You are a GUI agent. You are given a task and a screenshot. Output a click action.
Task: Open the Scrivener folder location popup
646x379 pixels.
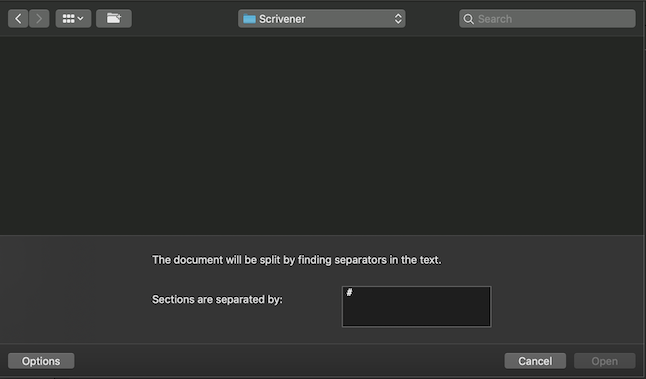pyautogui.click(x=321, y=19)
